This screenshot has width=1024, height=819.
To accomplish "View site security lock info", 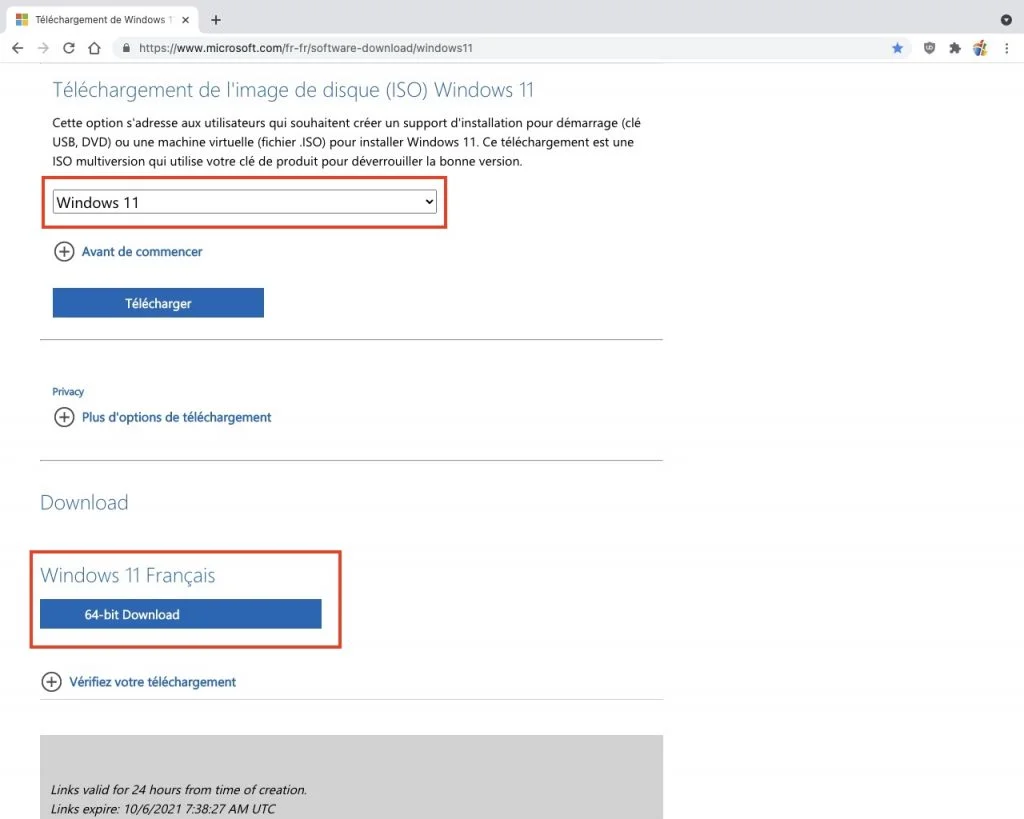I will click(x=126, y=48).
